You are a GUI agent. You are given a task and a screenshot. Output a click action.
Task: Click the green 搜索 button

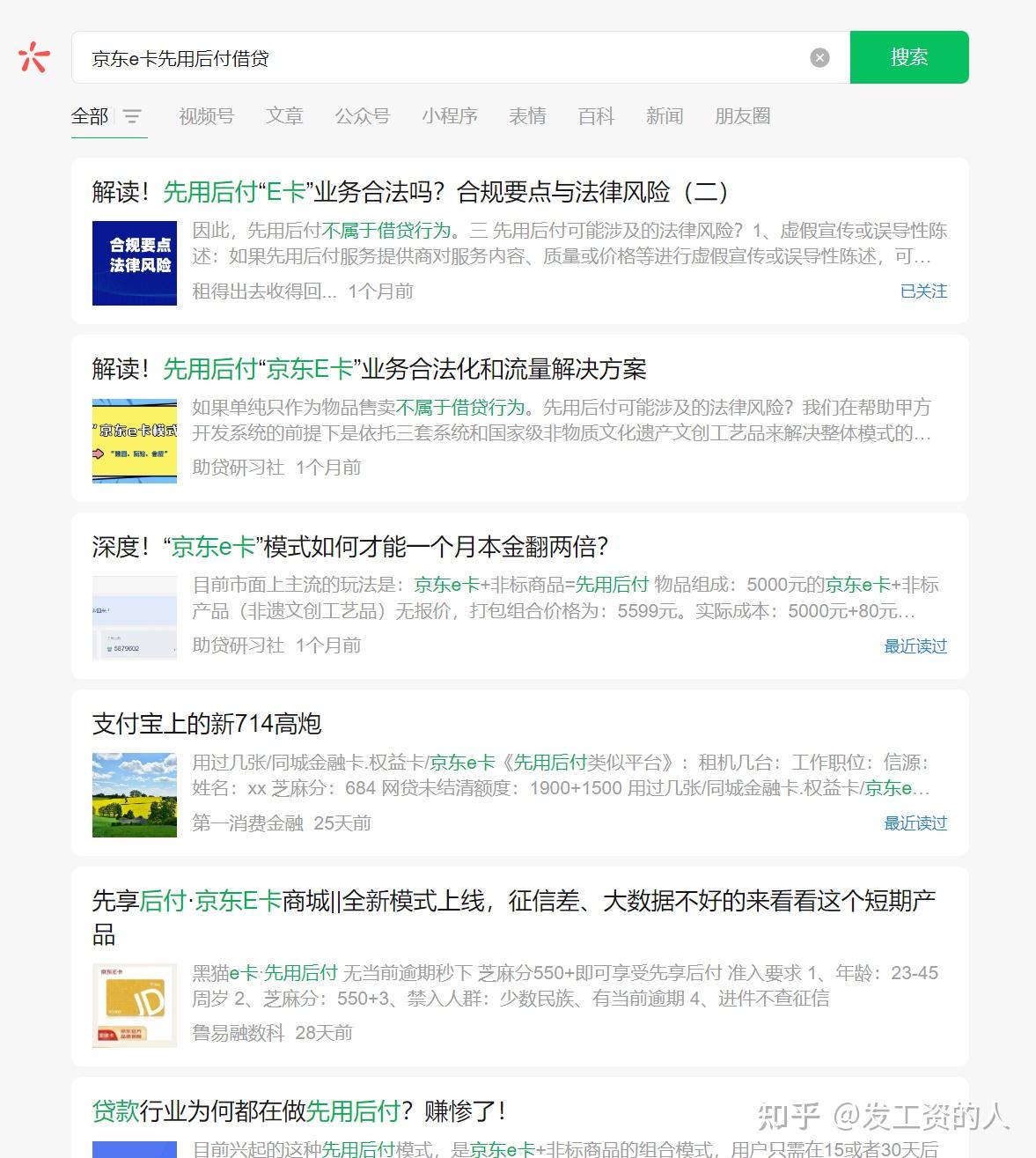pos(909,57)
